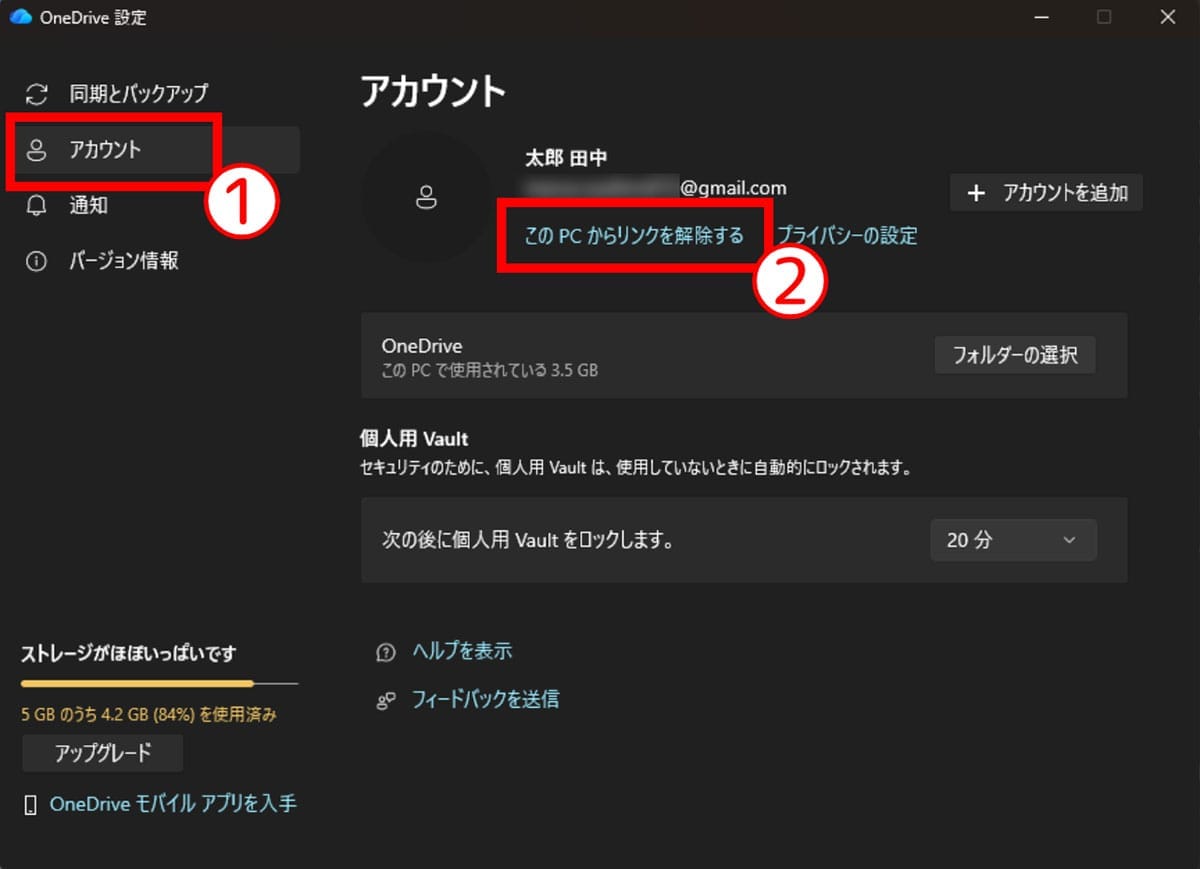Viewport: 1200px width, 869px height.
Task: Click the OneDrive cloud logo in title bar
Action: pos(22,17)
